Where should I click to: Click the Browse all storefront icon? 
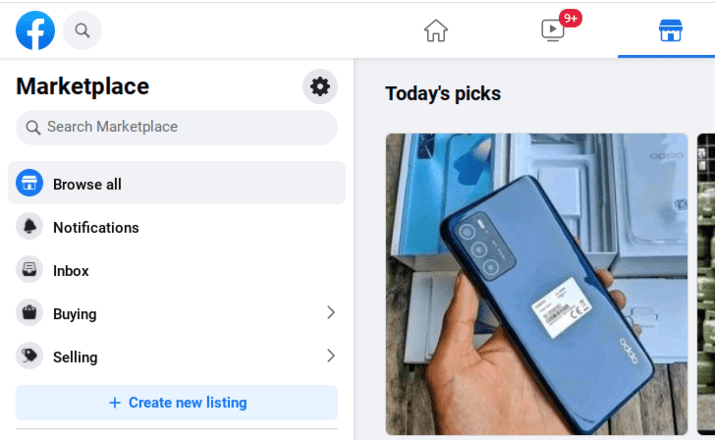click(30, 183)
